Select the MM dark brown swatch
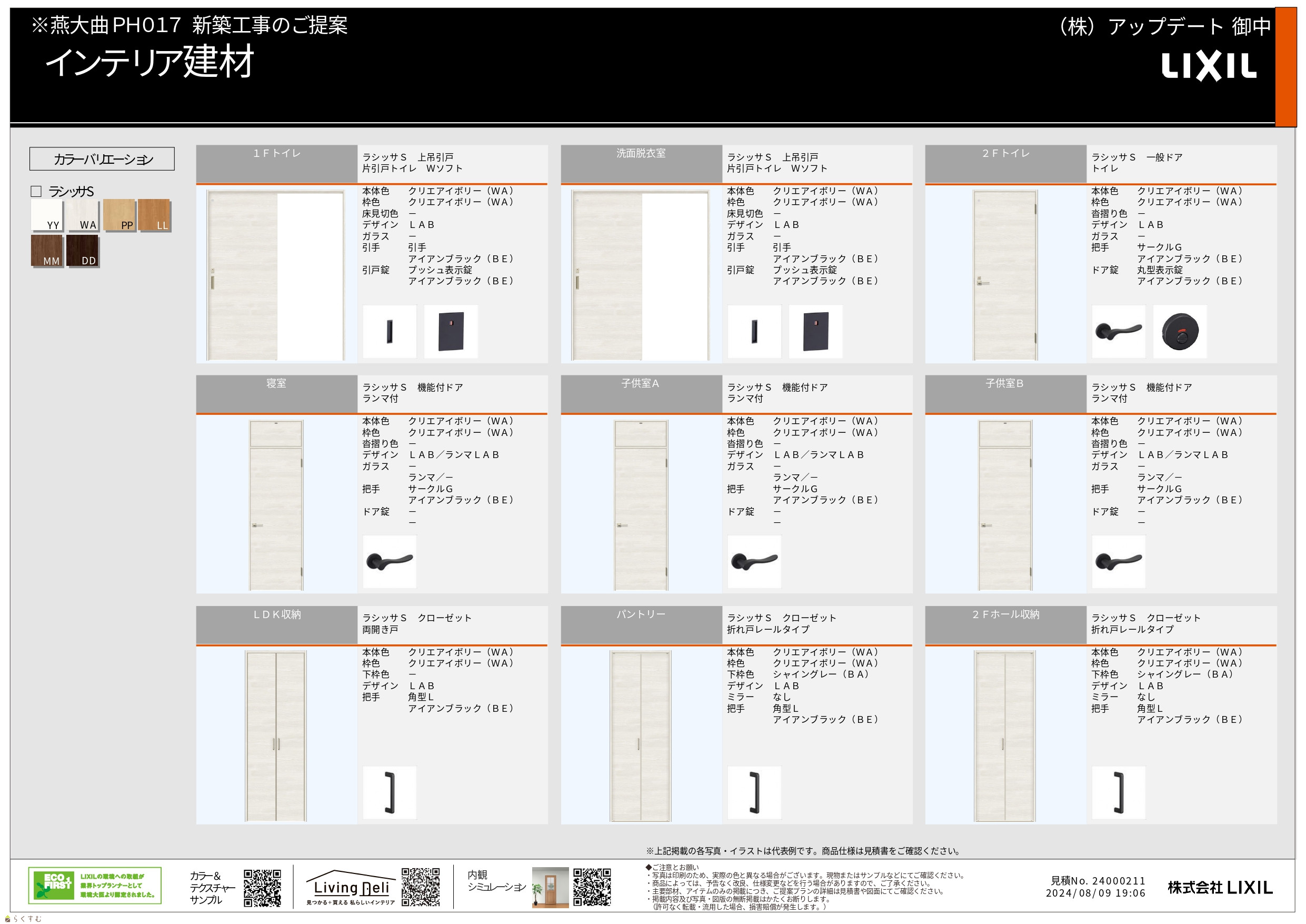 coord(47,250)
